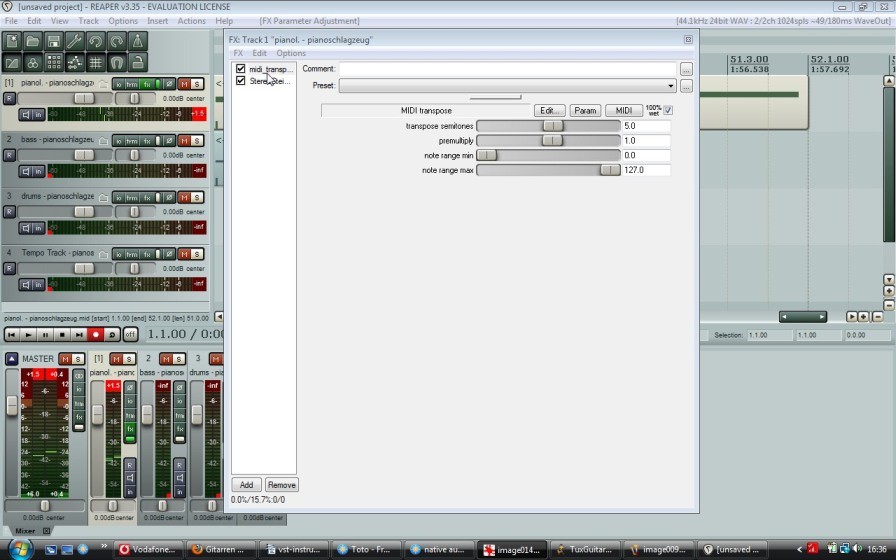This screenshot has width=896, height=560.
Task: Go to project end in the transport
Action: point(79,335)
